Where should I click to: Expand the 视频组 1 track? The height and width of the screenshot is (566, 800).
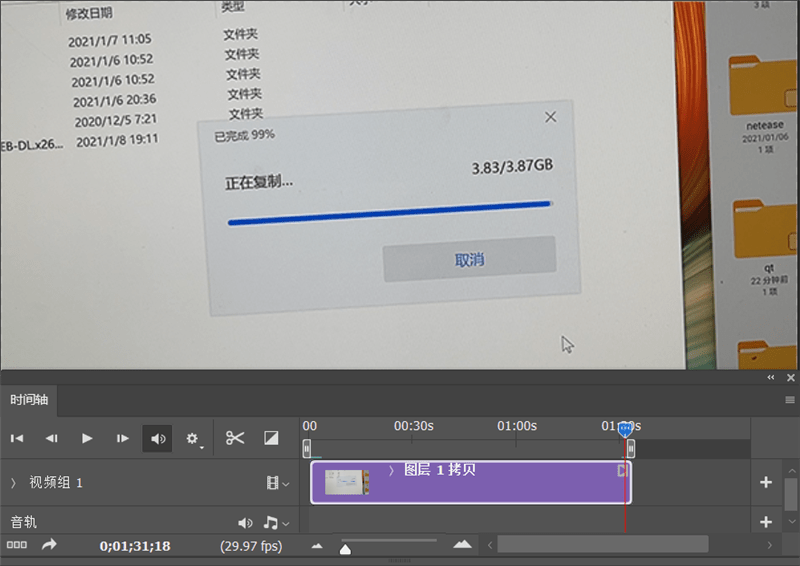13,483
